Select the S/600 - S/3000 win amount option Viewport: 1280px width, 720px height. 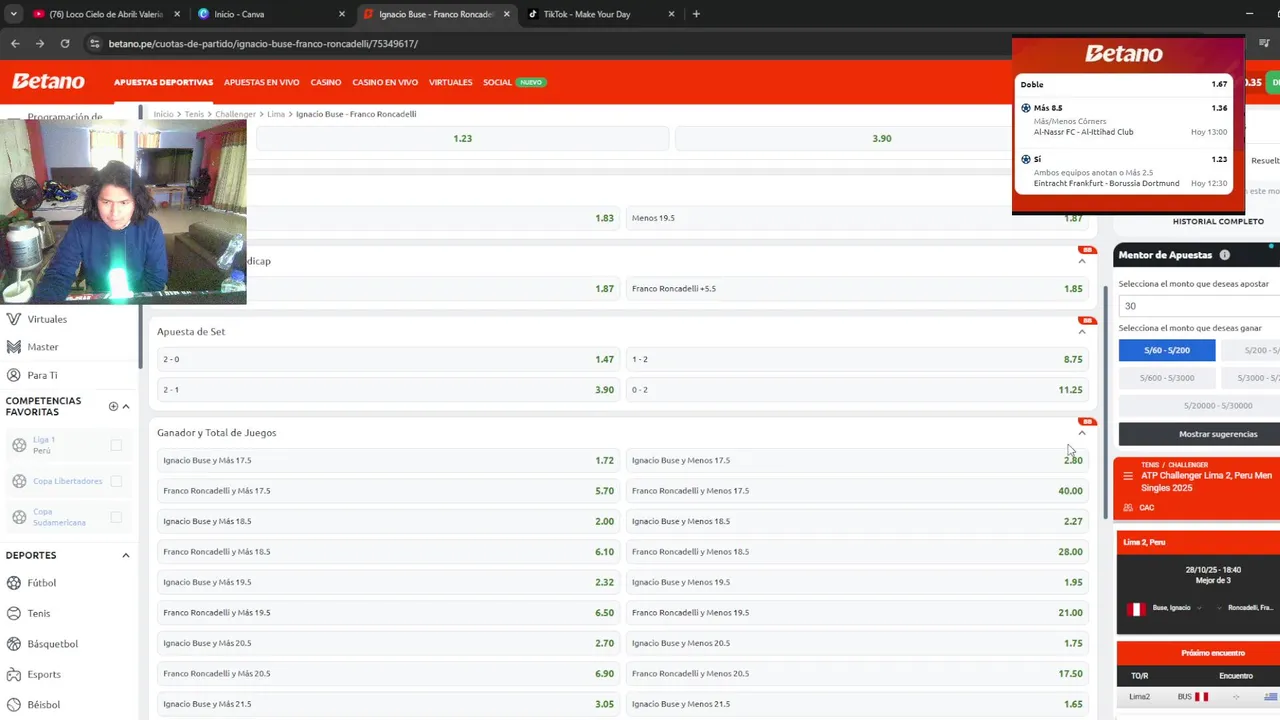coord(1169,378)
